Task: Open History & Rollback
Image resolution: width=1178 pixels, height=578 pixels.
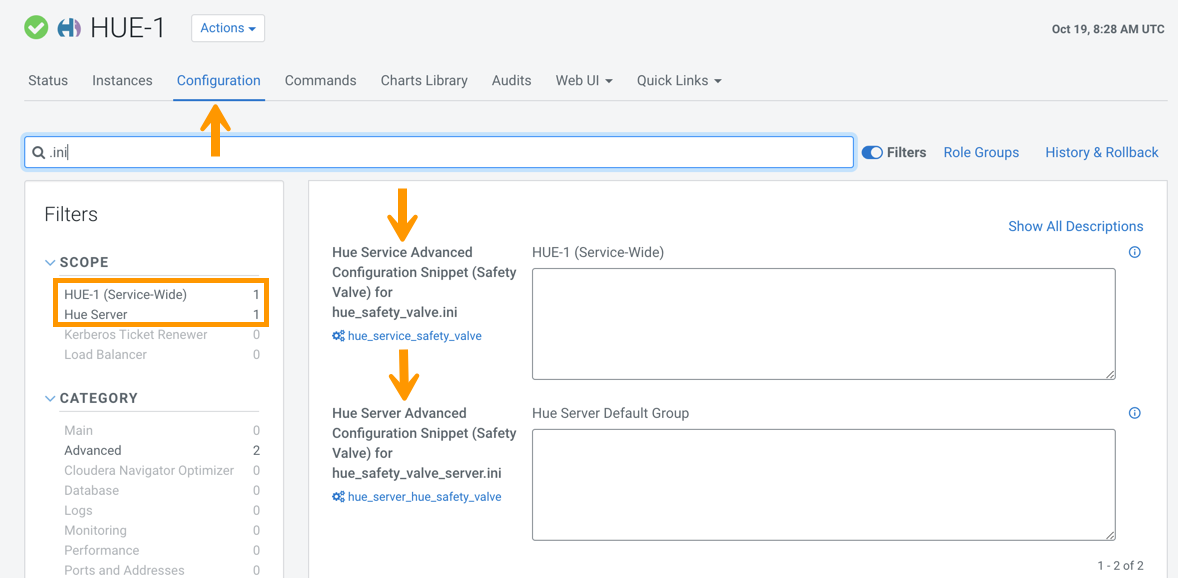Action: (x=1101, y=153)
